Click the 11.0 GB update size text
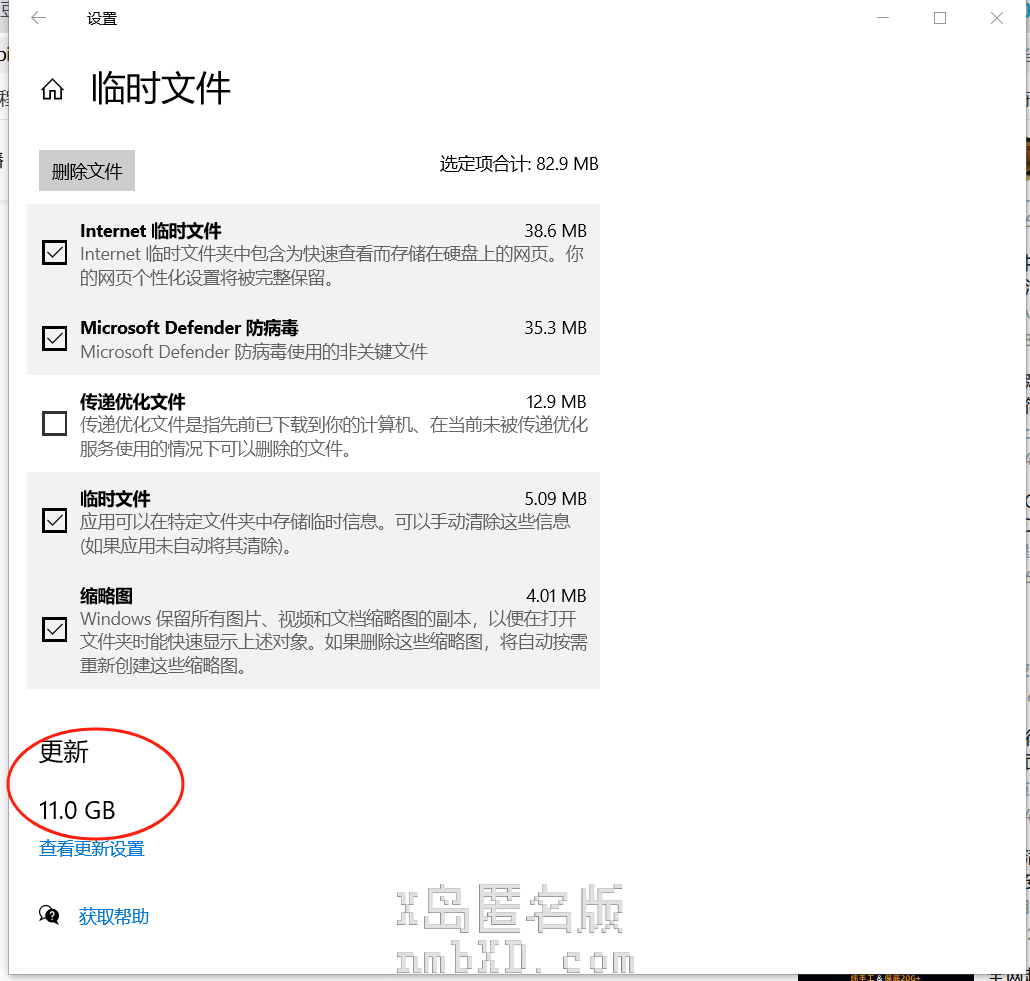The image size is (1030, 981). coord(77,810)
